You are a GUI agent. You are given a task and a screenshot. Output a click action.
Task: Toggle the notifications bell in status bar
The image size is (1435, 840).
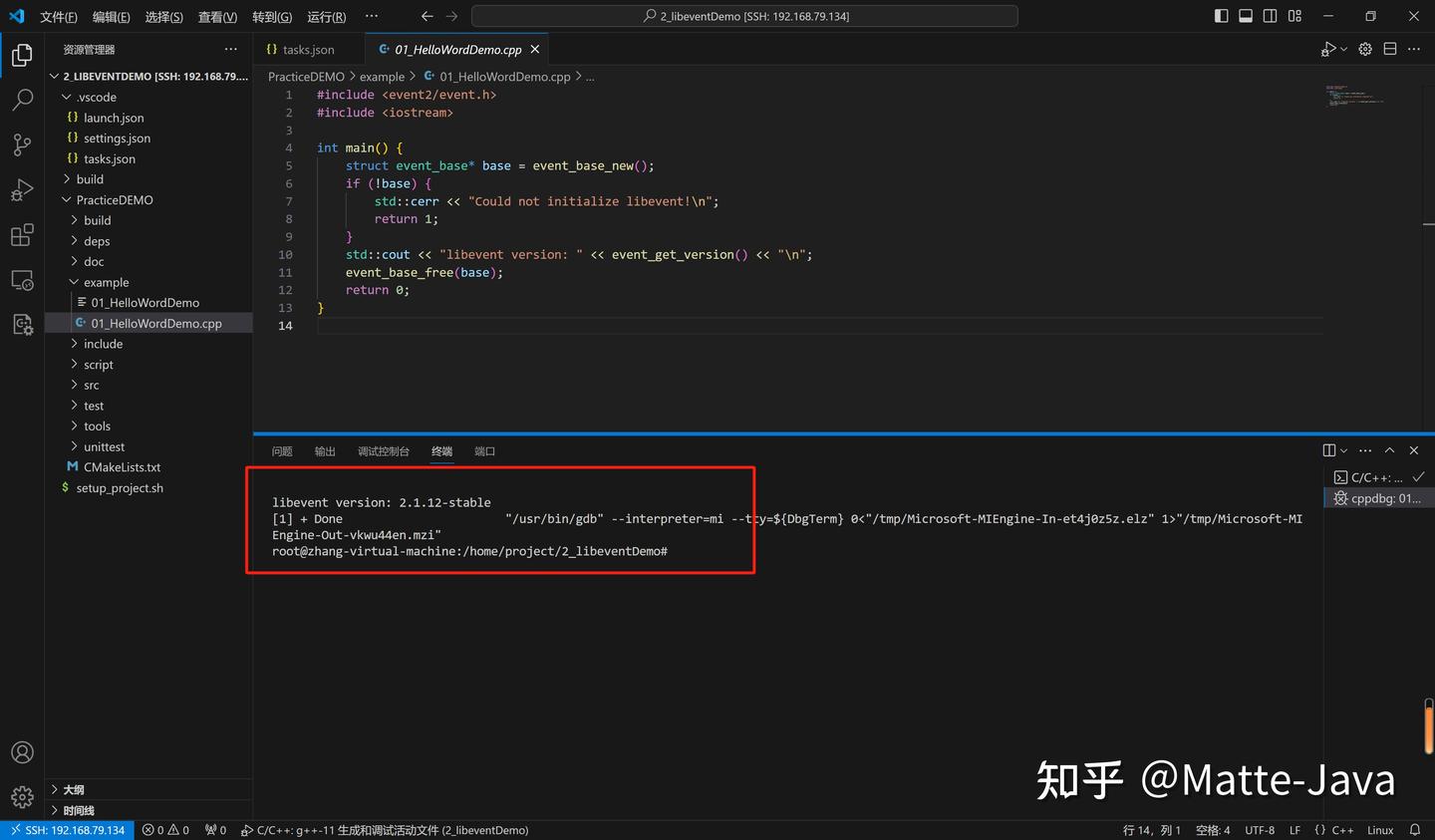(x=1414, y=829)
